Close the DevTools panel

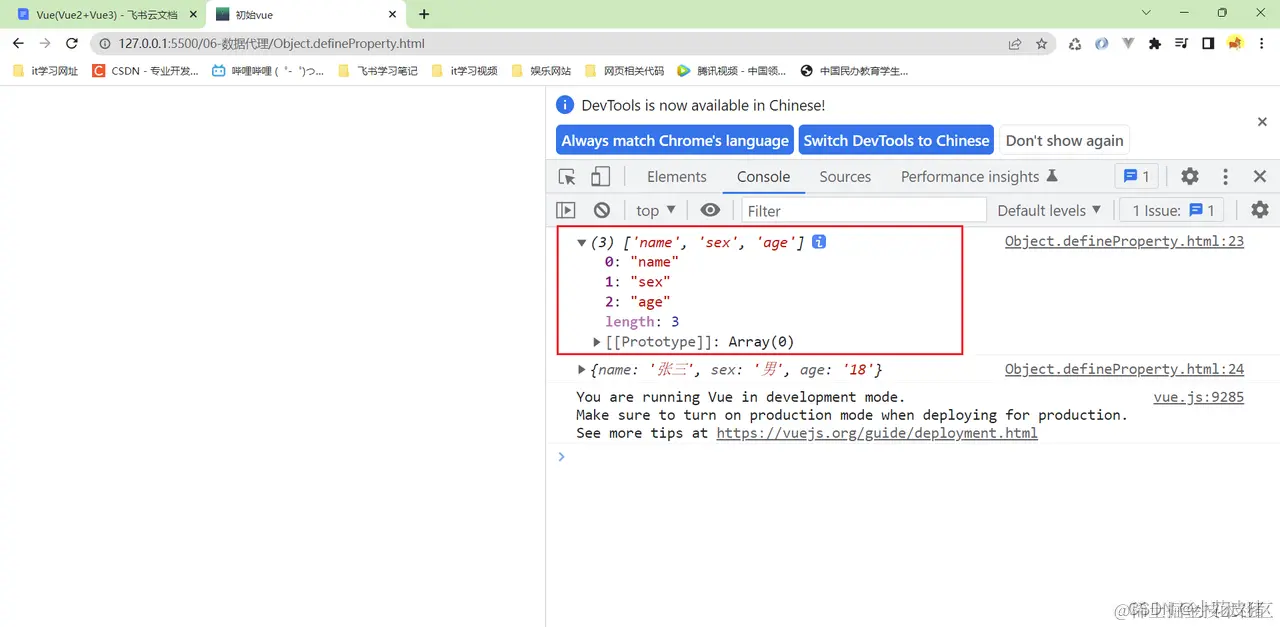[1260, 177]
